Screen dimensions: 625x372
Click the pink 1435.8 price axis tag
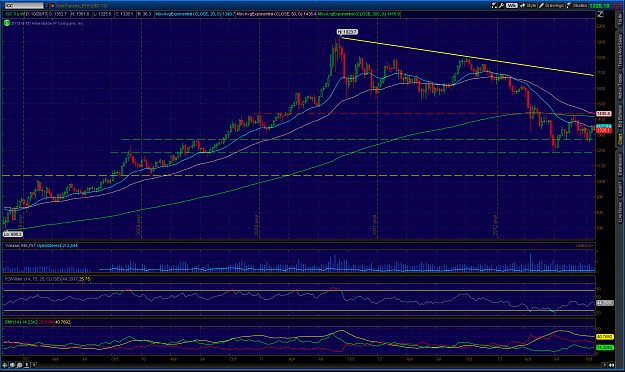[x=603, y=114]
